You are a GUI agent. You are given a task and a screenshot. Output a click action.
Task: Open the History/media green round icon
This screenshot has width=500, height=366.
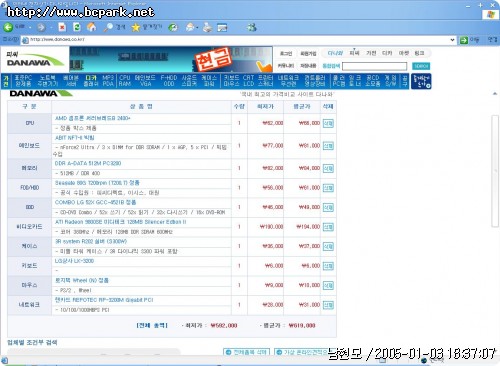click(173, 27)
